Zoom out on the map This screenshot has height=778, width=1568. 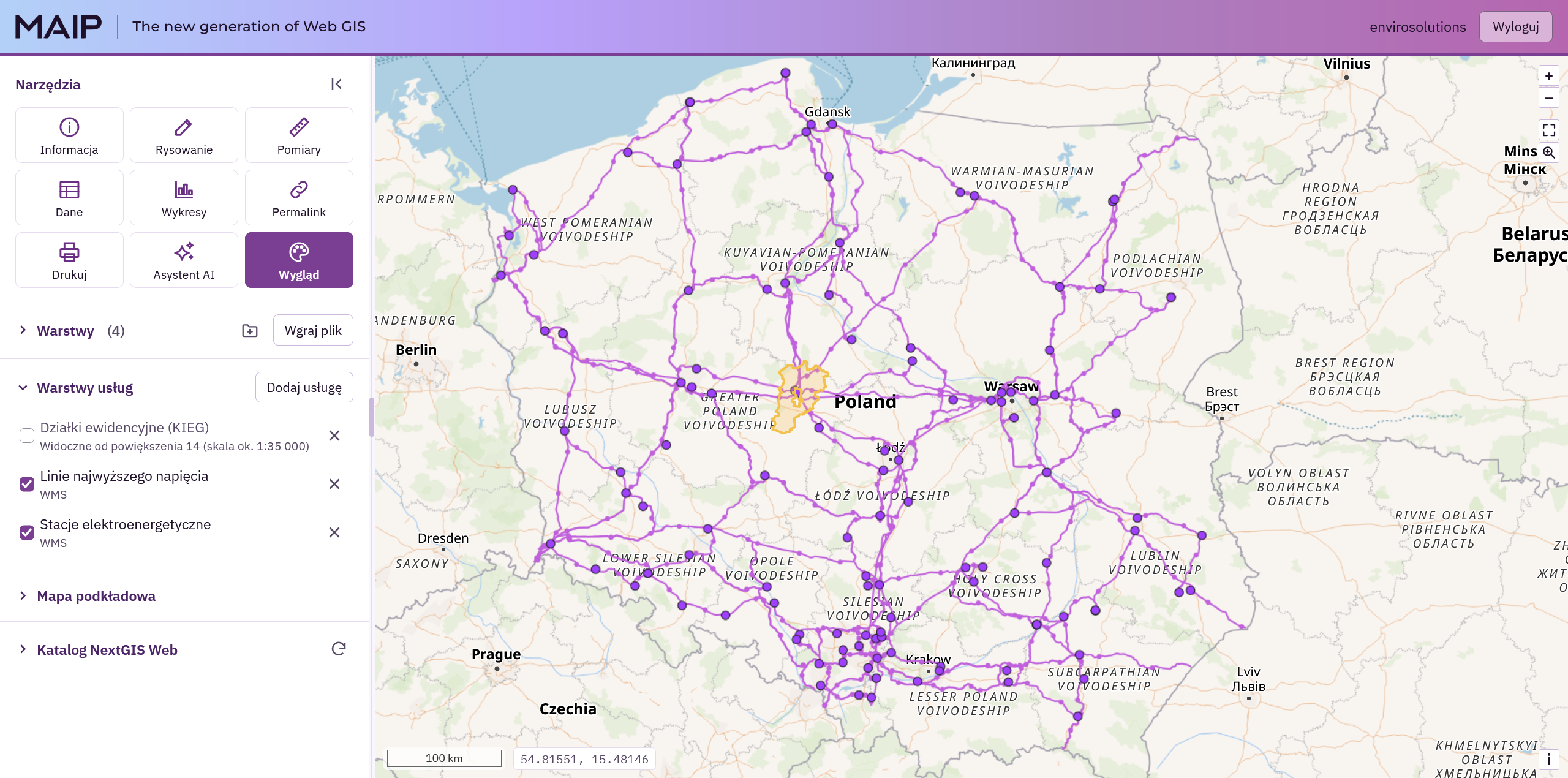point(1548,98)
